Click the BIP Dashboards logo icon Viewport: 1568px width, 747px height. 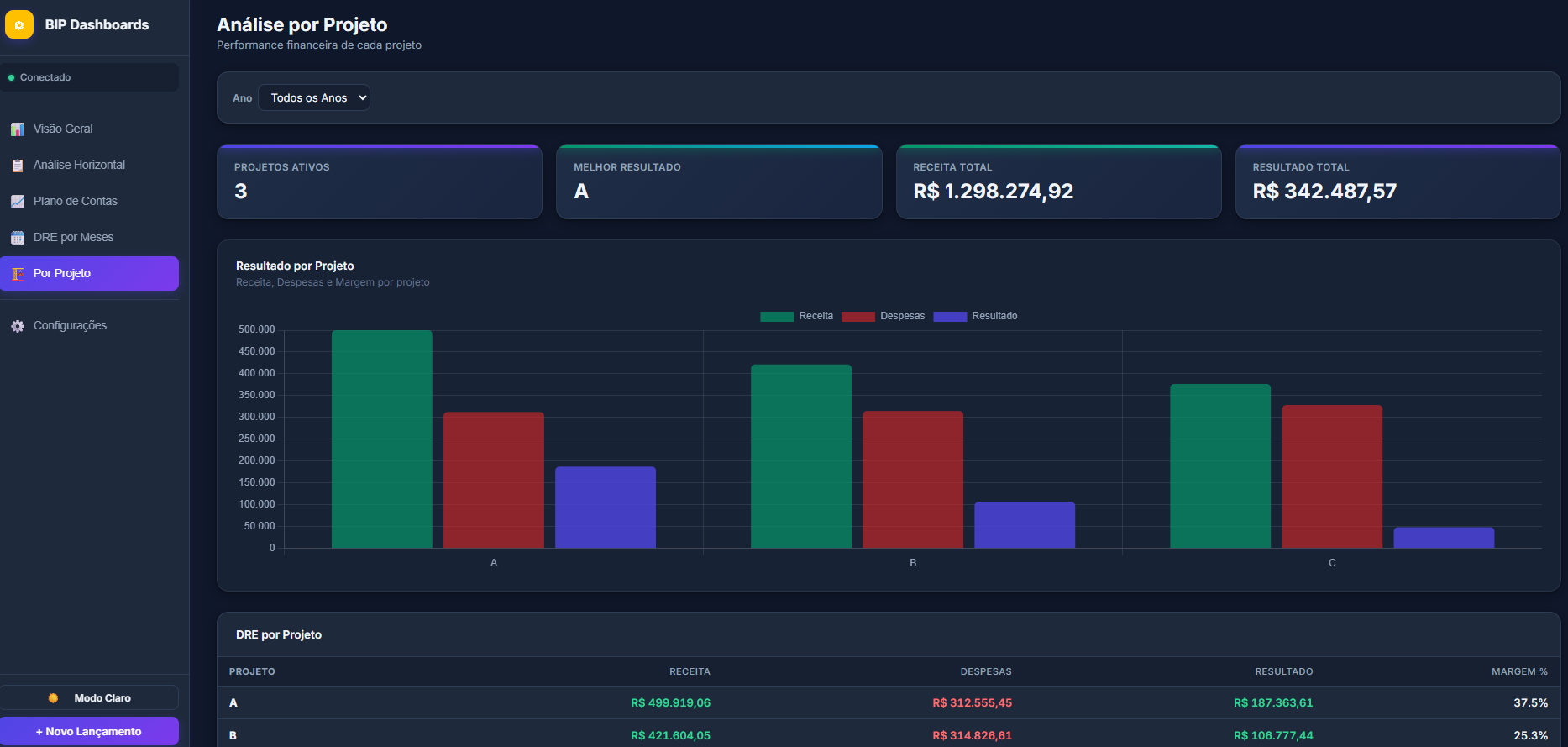(19, 25)
